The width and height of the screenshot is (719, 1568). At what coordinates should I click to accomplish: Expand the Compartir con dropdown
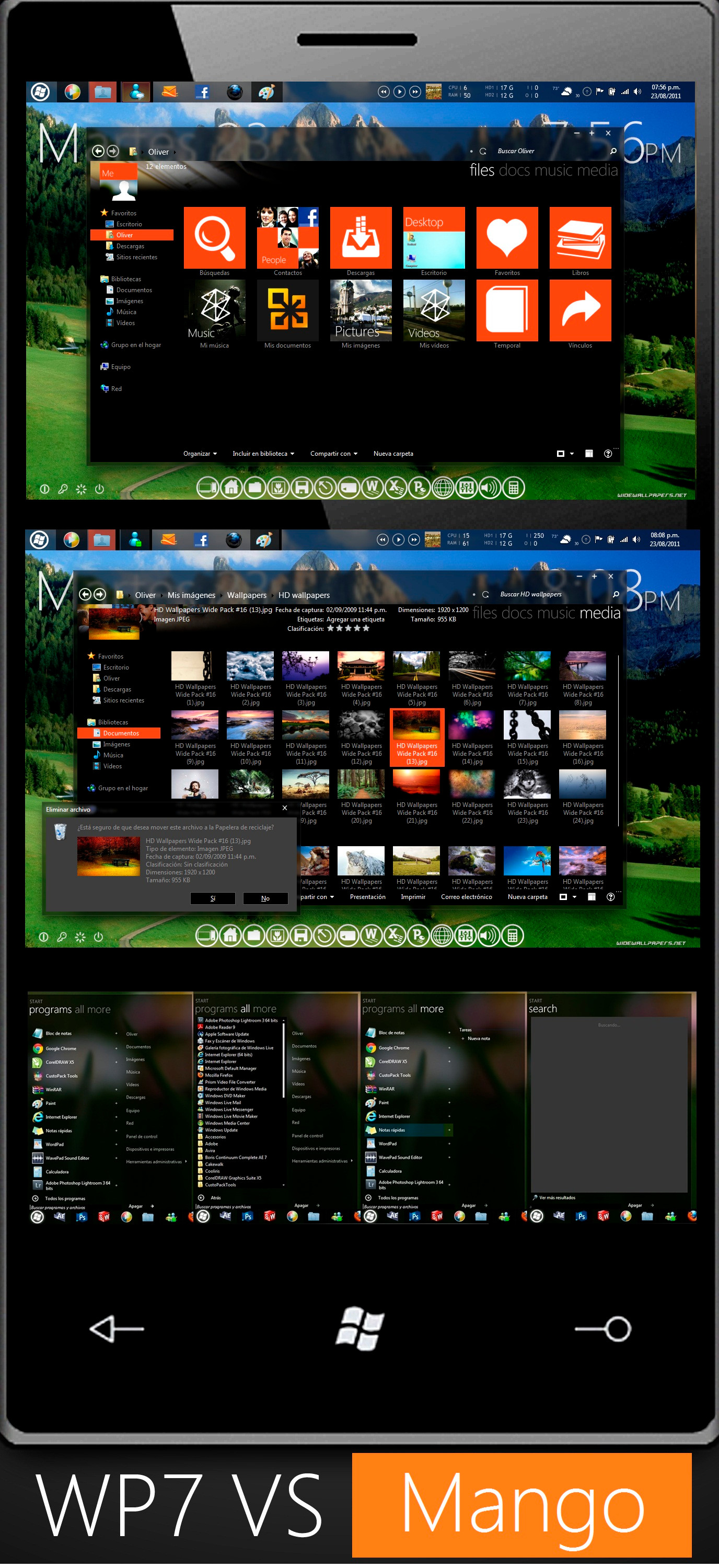(x=334, y=454)
